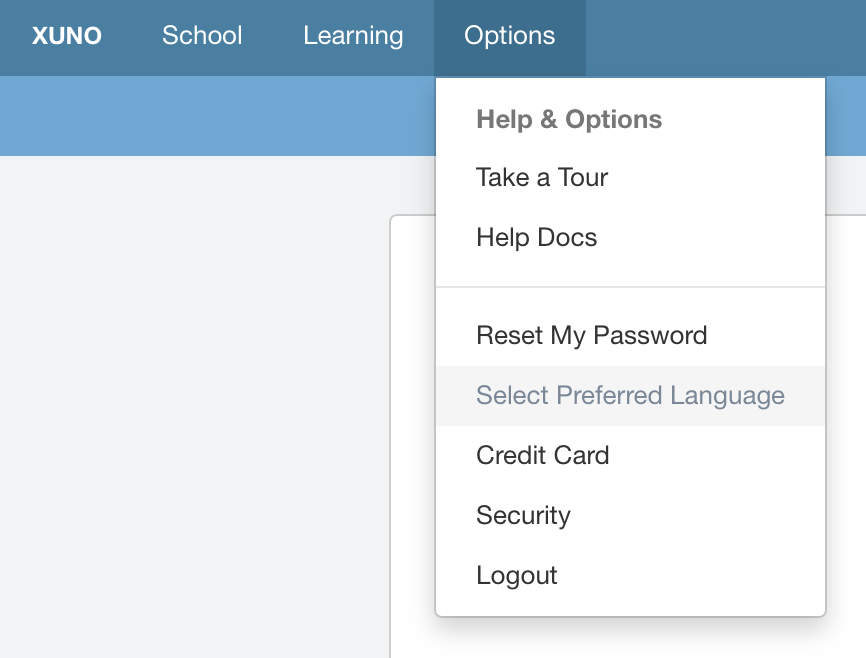The image size is (866, 658).
Task: Click the XUNO logo in navbar
Action: 66,36
